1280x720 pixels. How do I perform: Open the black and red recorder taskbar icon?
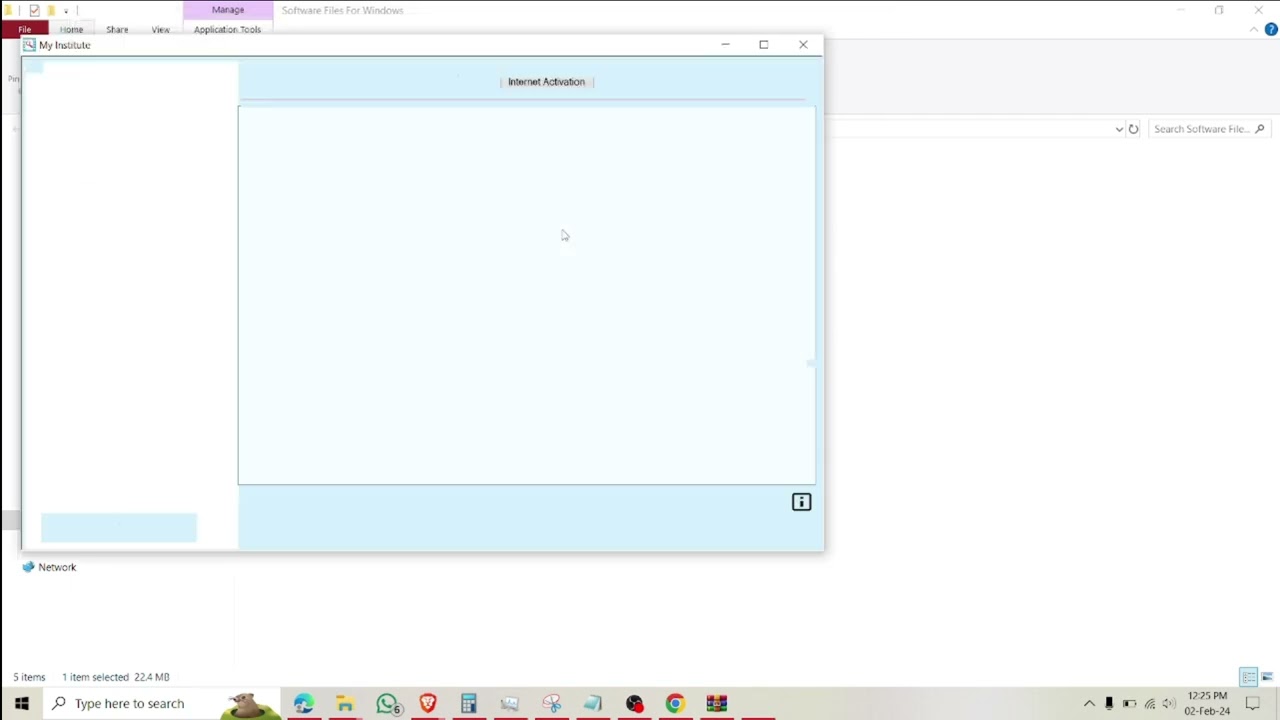[x=634, y=703]
